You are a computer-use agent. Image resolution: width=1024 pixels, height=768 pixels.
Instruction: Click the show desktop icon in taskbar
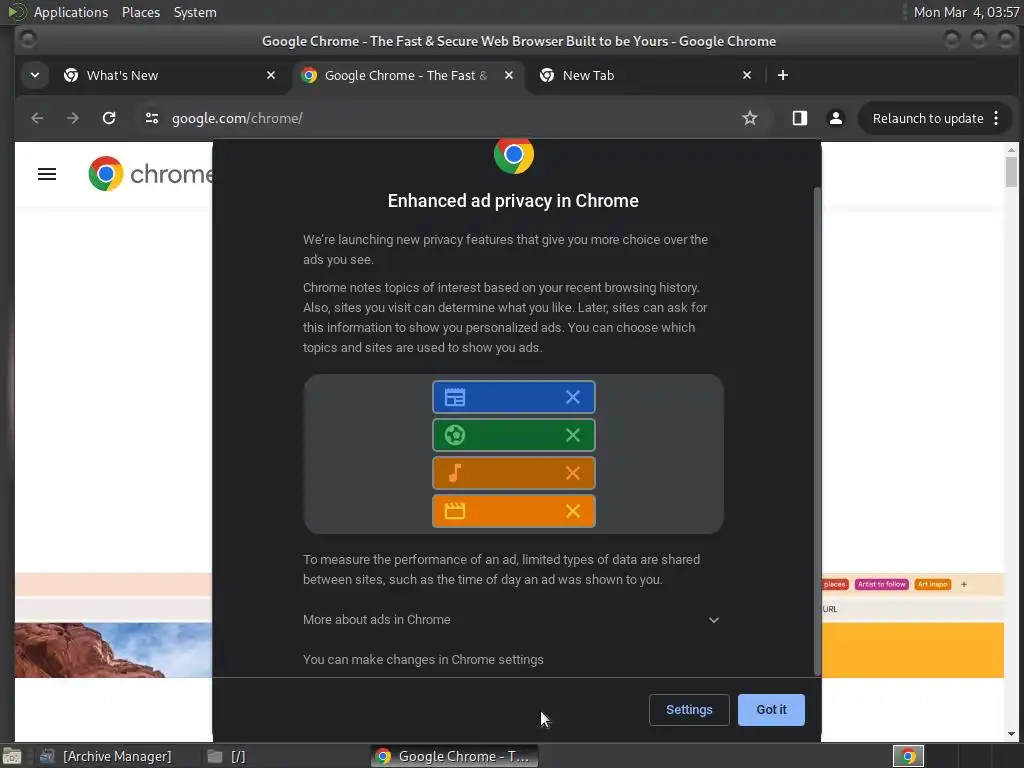[12, 757]
